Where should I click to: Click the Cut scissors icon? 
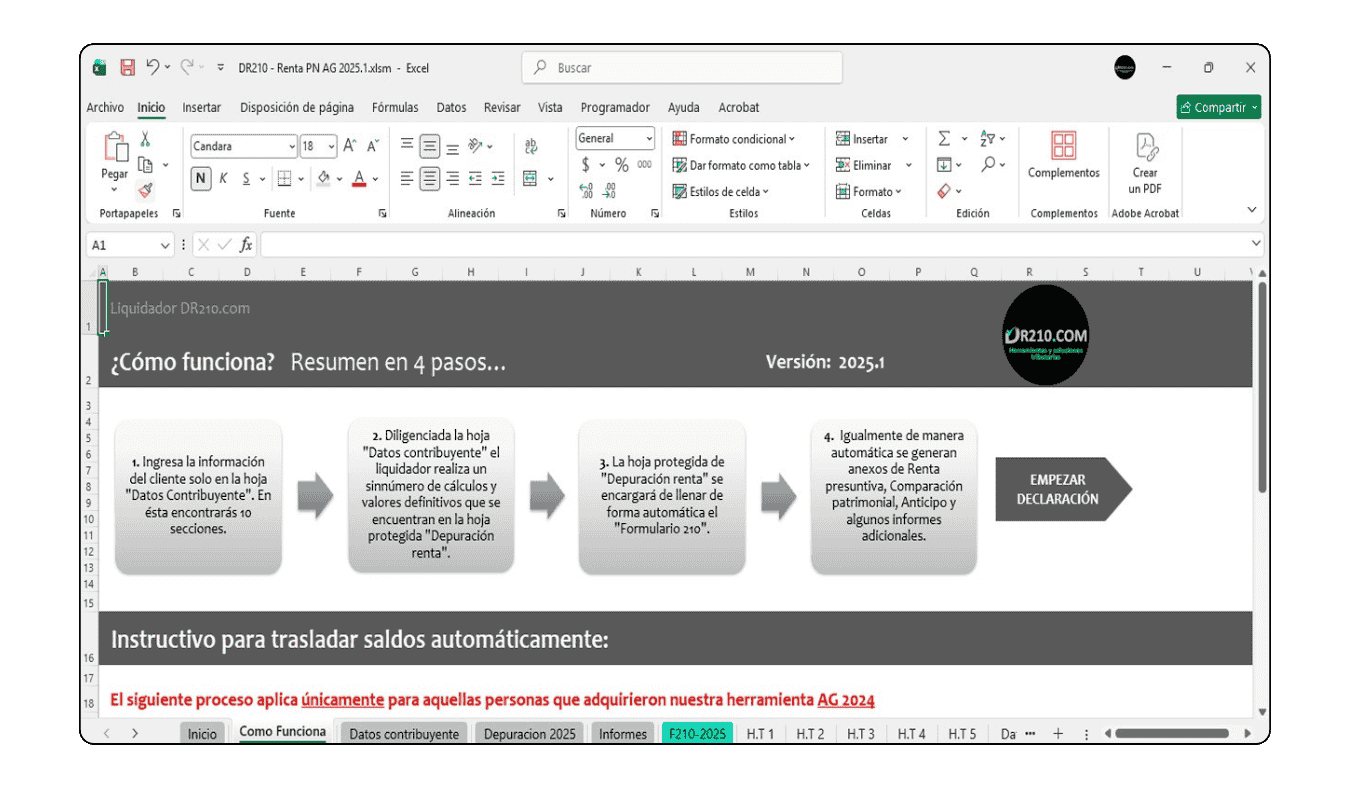pos(145,139)
